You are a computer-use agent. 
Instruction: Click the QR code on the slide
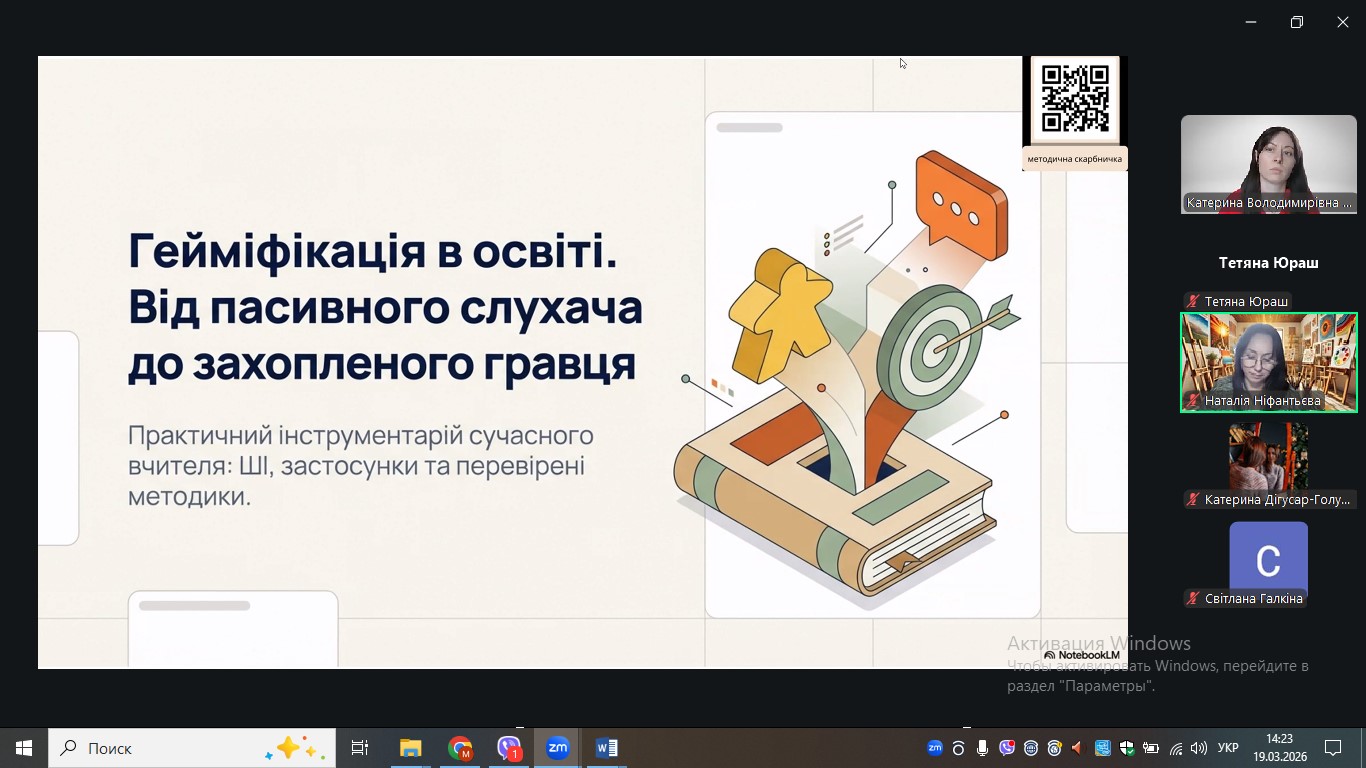(1075, 99)
